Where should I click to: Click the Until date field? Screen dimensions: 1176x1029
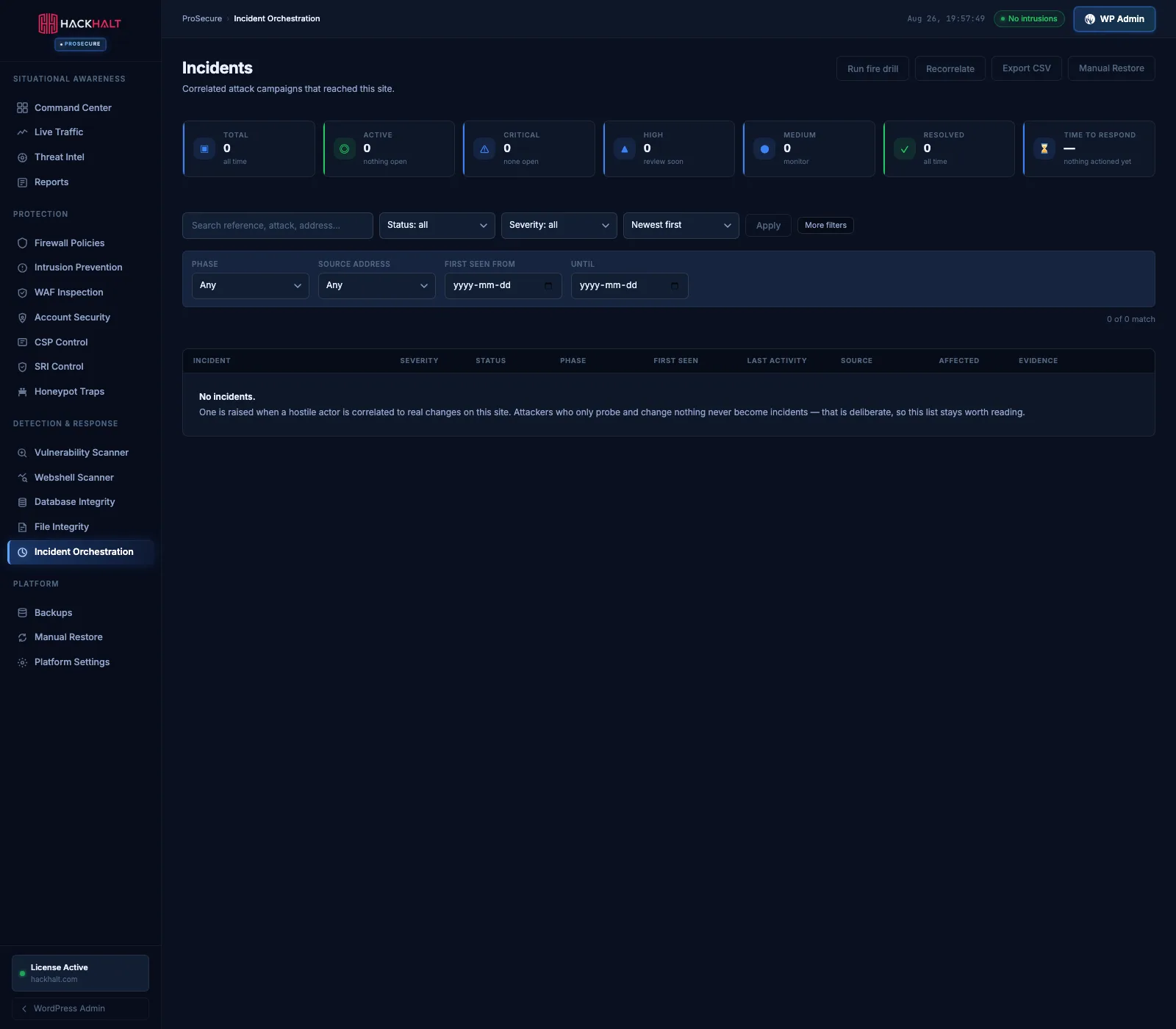630,286
